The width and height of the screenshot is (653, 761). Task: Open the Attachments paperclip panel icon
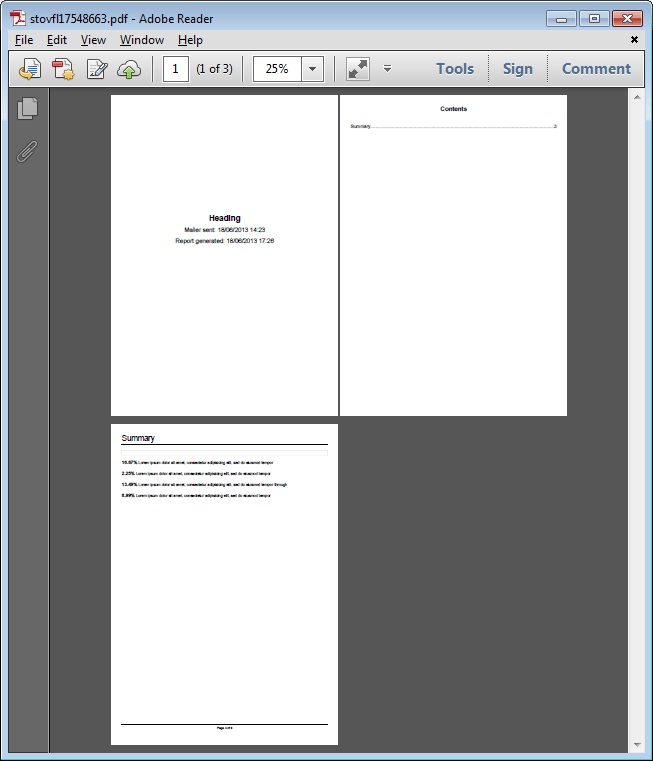pyautogui.click(x=27, y=151)
